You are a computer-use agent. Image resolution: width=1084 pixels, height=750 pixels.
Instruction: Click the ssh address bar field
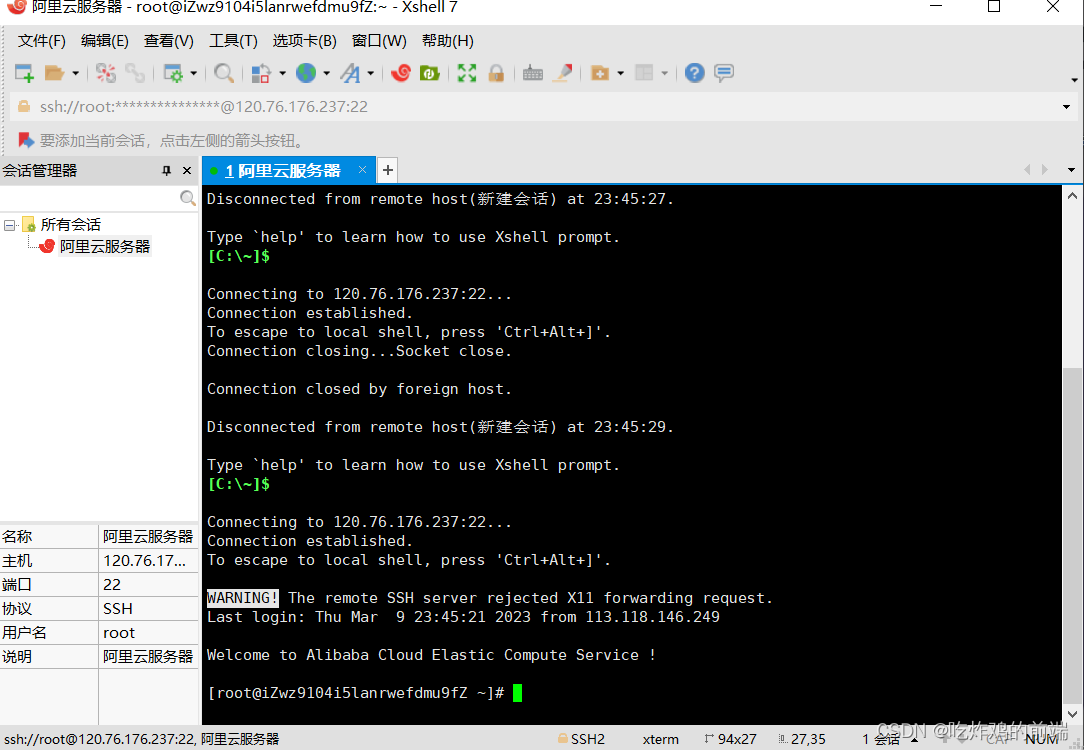coord(539,106)
